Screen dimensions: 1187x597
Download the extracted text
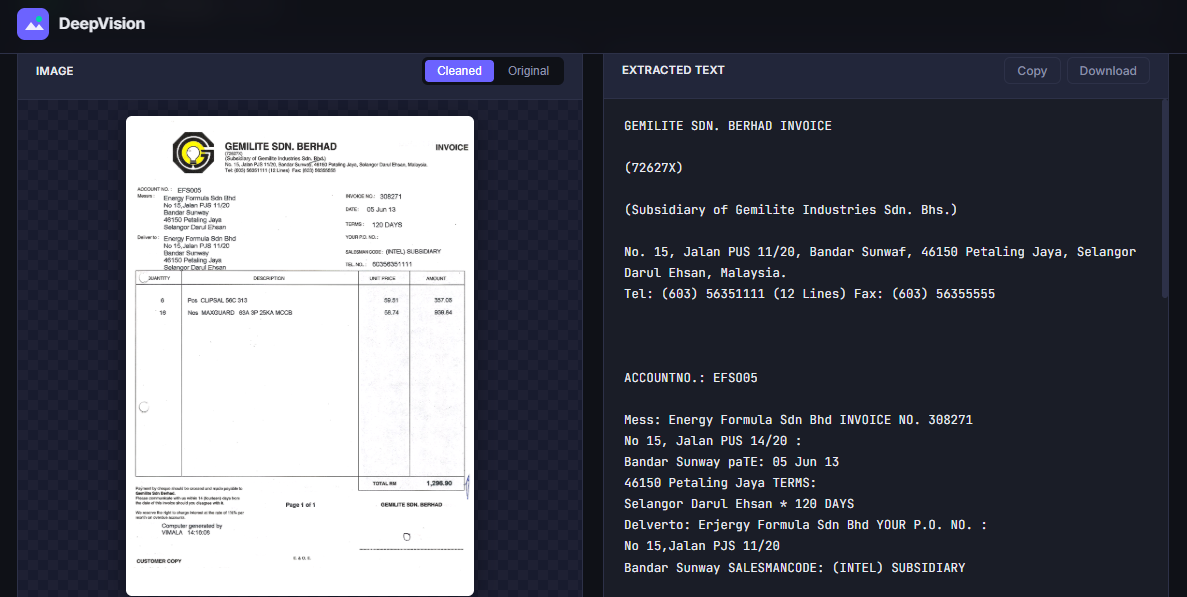(1107, 71)
